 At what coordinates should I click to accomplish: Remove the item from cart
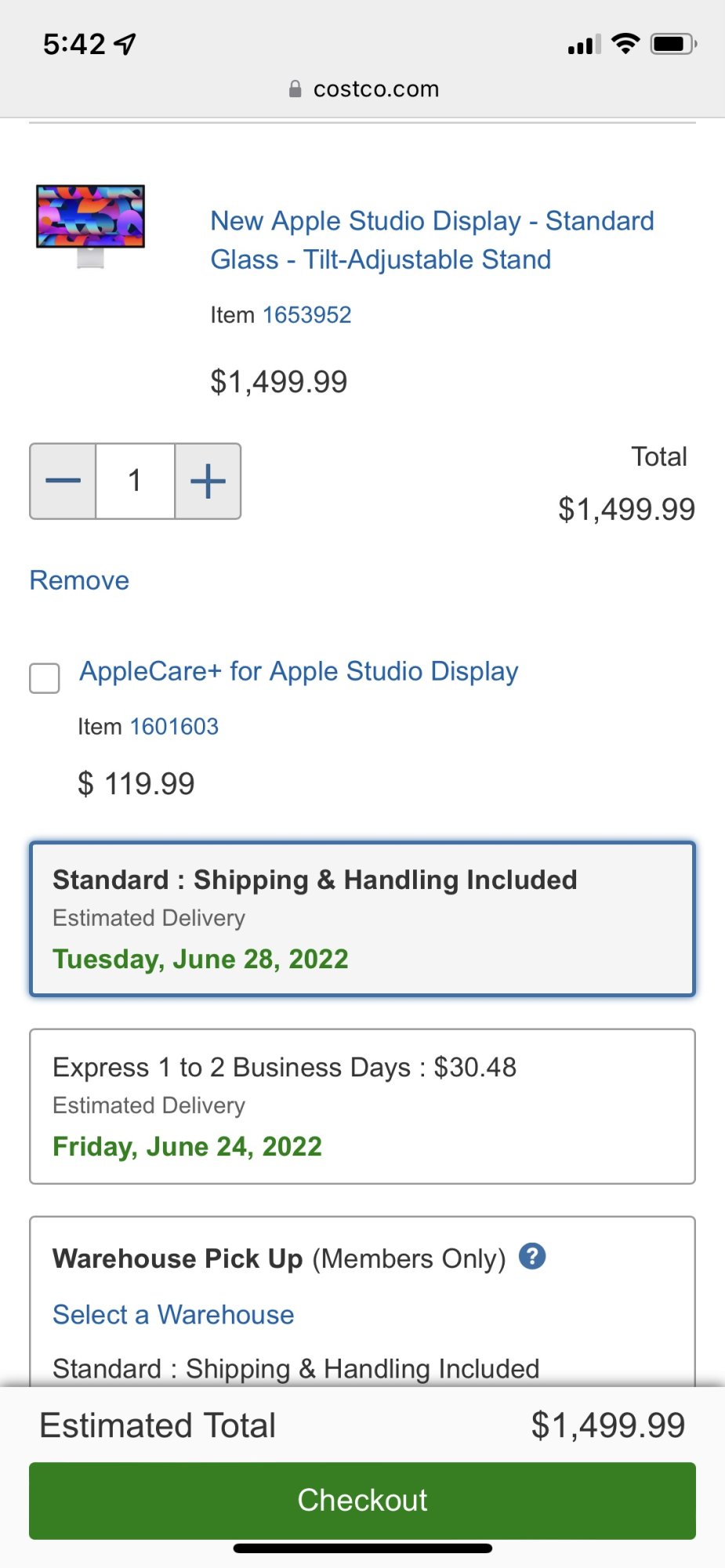tap(79, 581)
